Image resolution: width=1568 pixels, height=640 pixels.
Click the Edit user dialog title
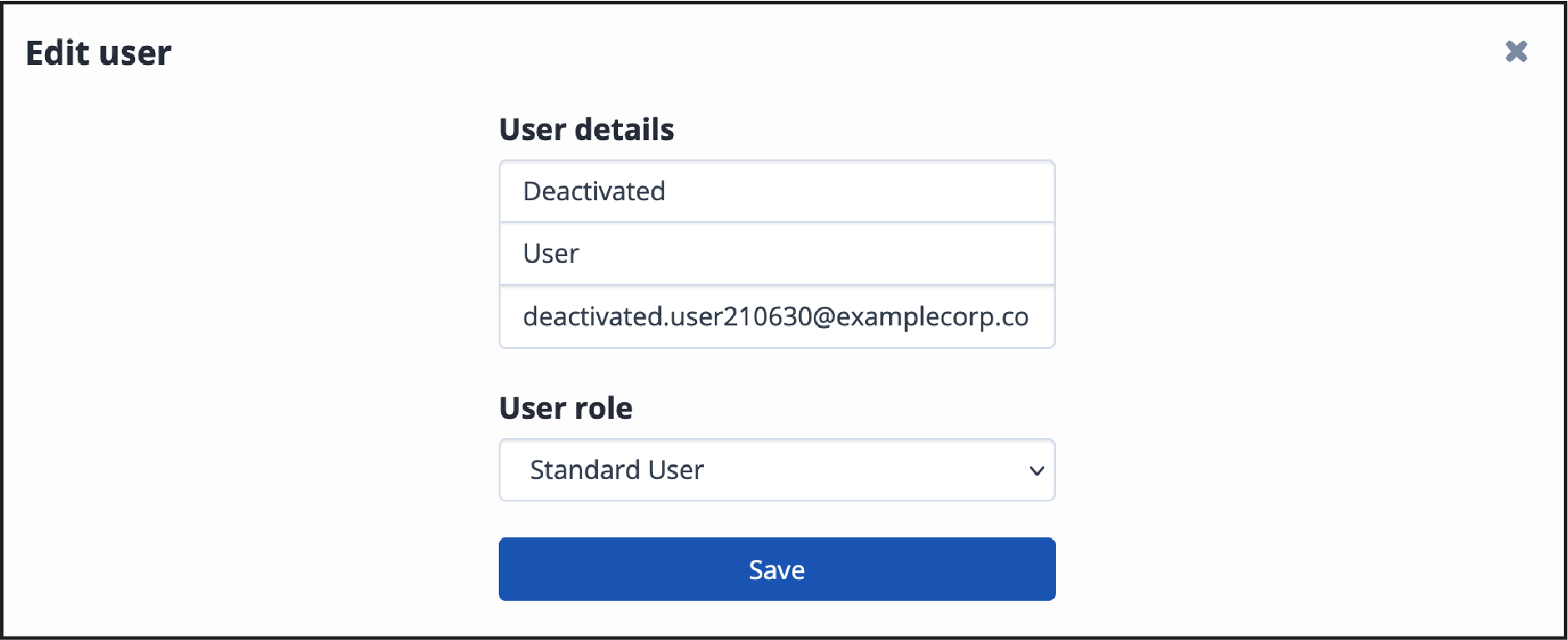(x=98, y=53)
